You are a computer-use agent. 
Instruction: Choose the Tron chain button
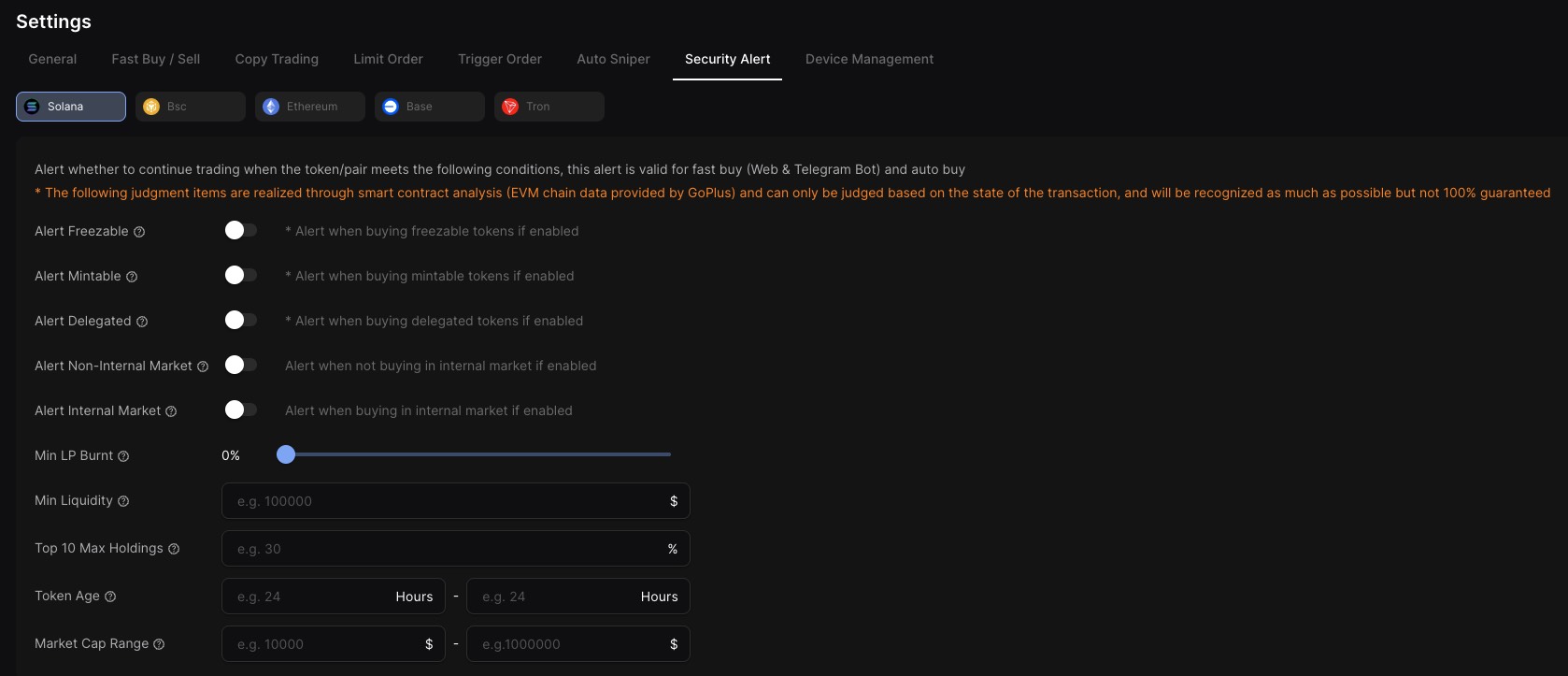click(x=549, y=107)
